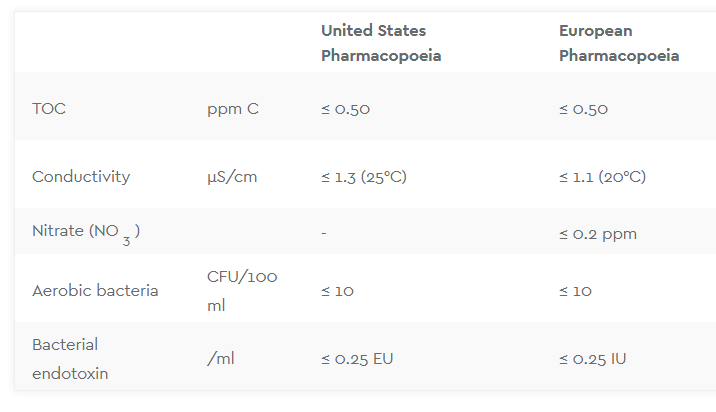
Task: Select Aerobic bacteria value under European Pharmacopoeia
Action: pyautogui.click(x=575, y=291)
